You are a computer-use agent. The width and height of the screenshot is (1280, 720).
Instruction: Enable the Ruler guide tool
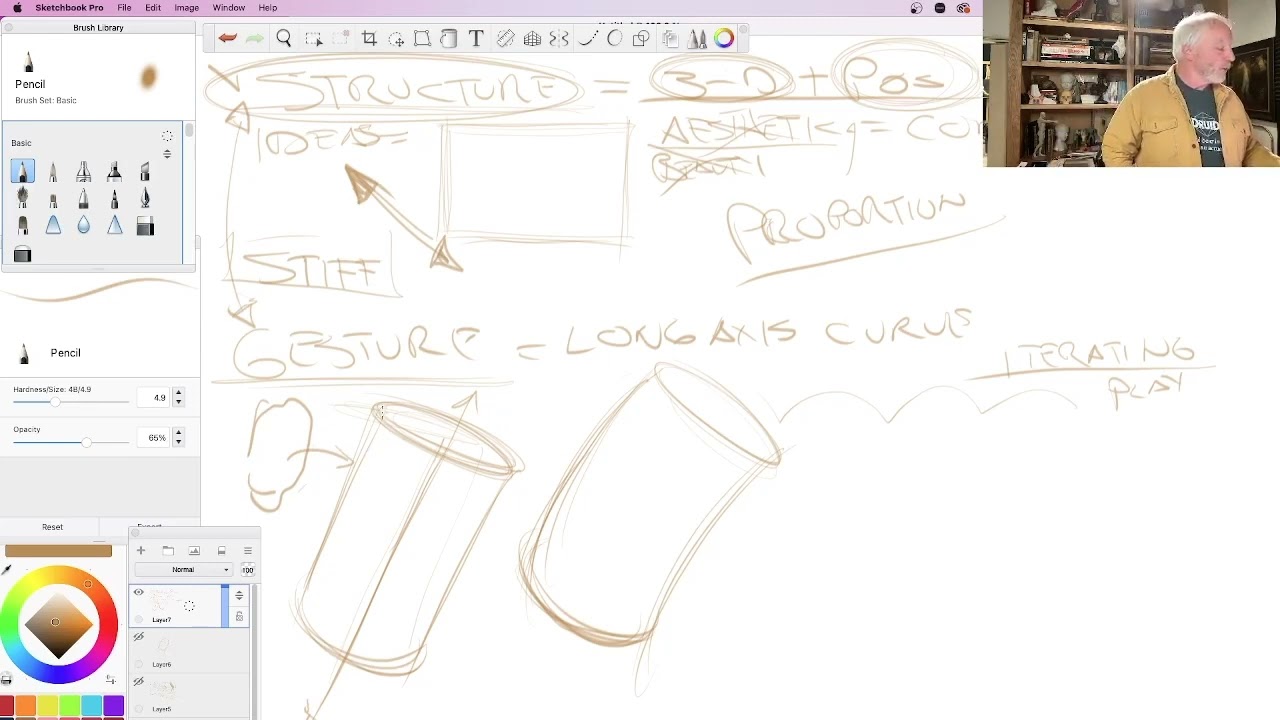505,39
